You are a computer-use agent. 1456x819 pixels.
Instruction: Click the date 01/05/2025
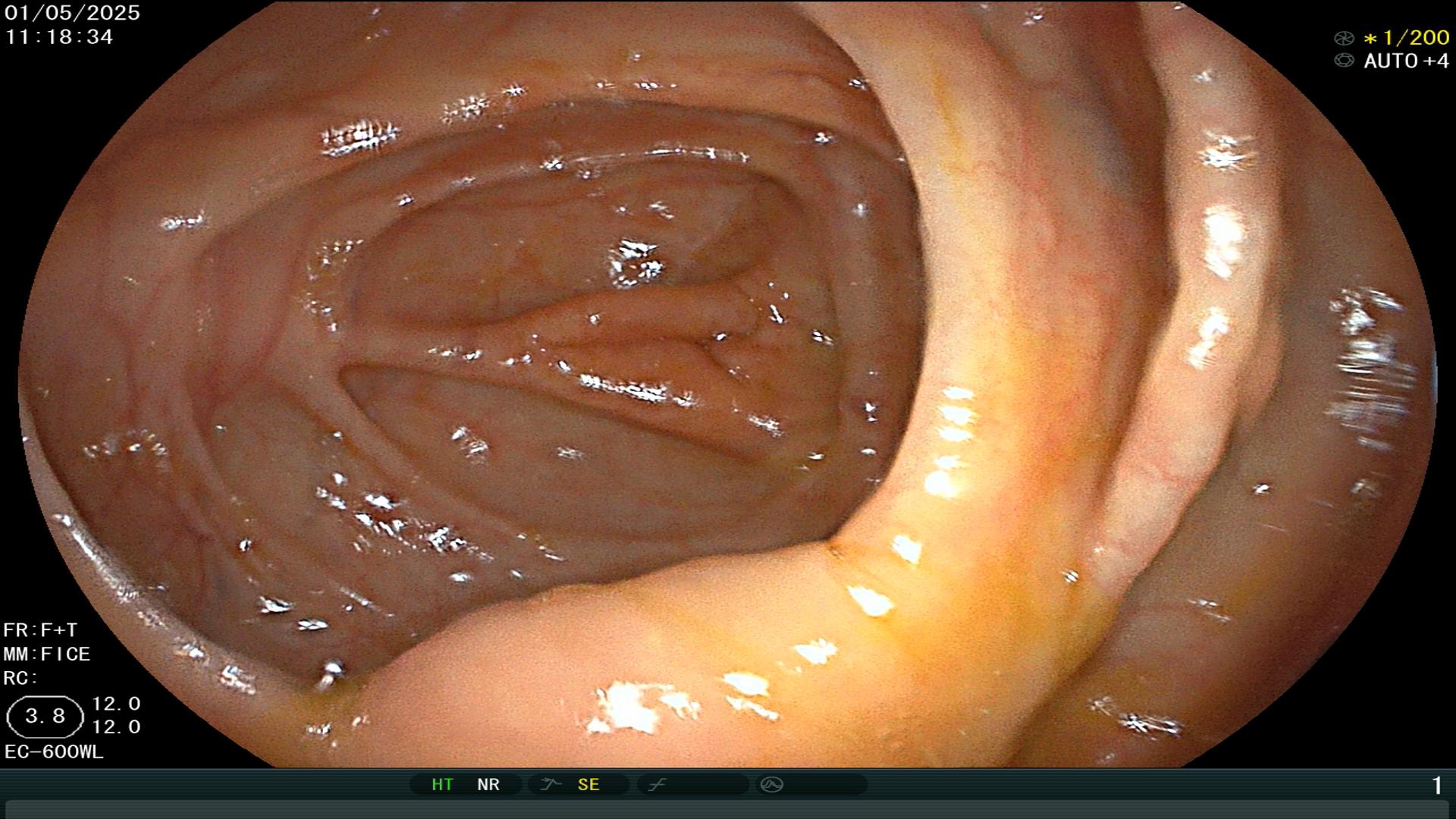tap(72, 13)
